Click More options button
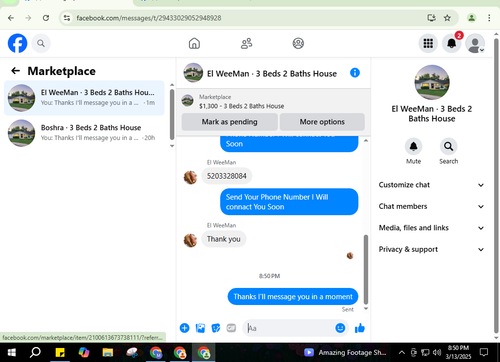 click(x=322, y=122)
